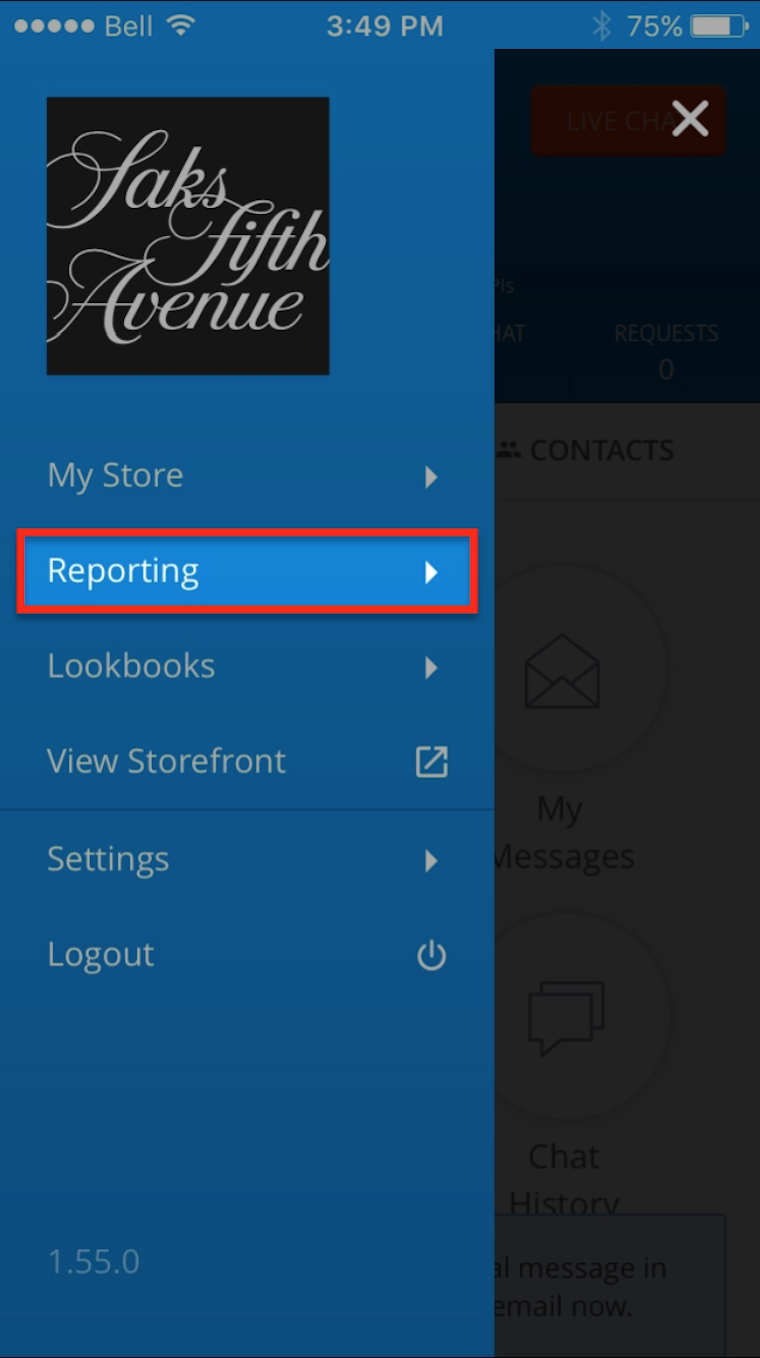The height and width of the screenshot is (1358, 760).
Task: Open View Storefront link
Action: pyautogui.click(x=166, y=761)
